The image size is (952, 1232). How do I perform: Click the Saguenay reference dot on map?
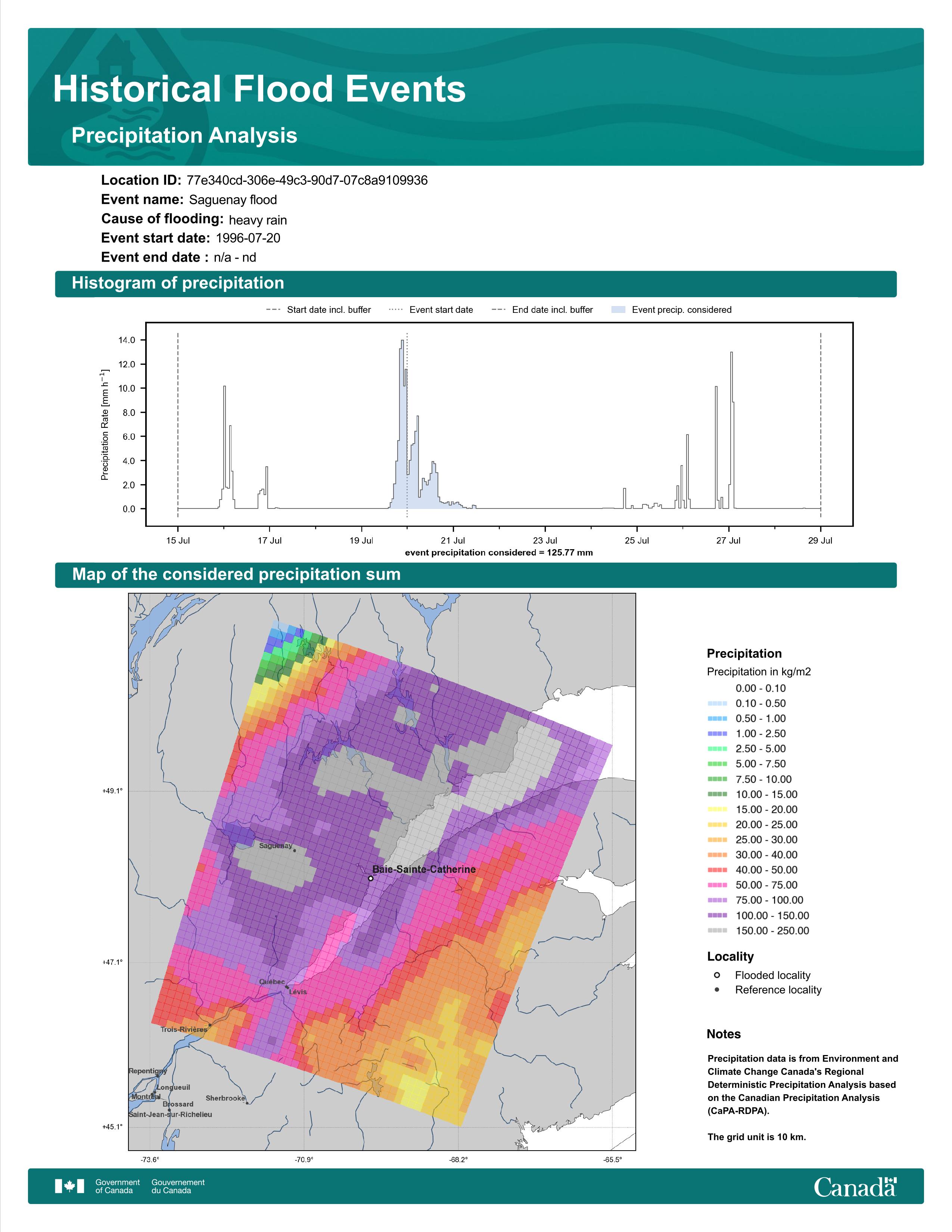(295, 851)
